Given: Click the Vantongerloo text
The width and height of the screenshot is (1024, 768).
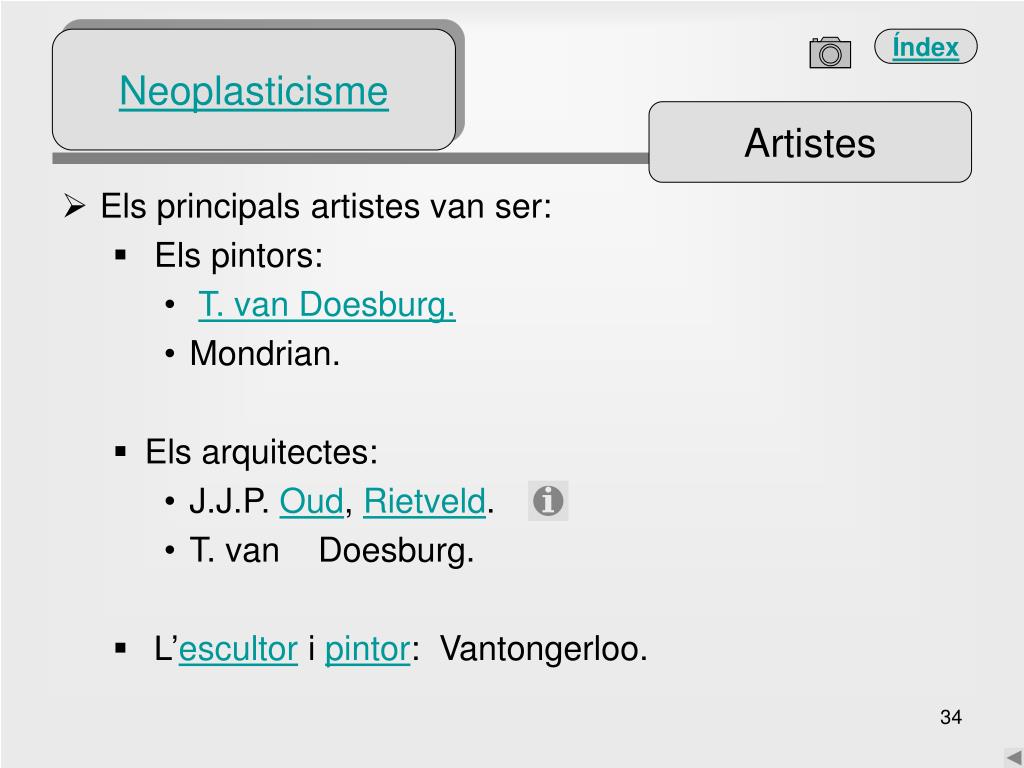Looking at the screenshot, I should (543, 648).
